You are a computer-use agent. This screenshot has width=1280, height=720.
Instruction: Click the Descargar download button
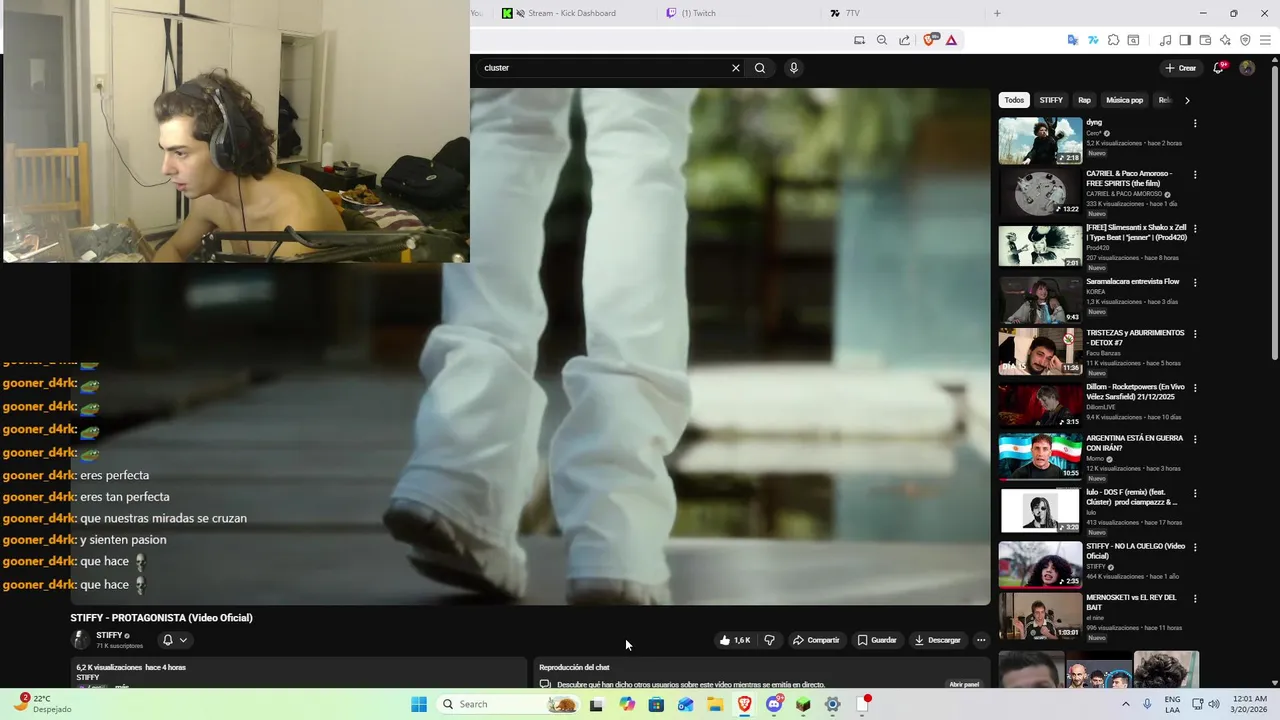[x=937, y=640]
